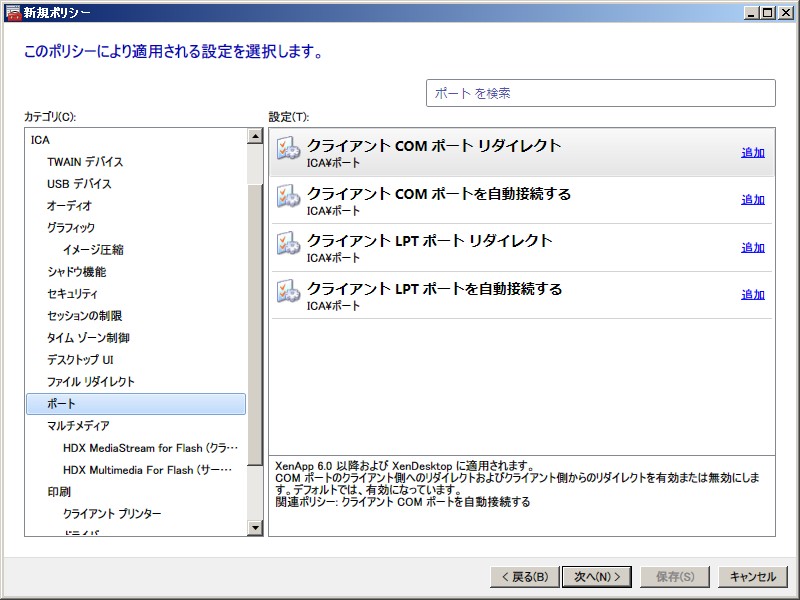
Task: Click the クライアント LPT ポートを自動接続する policy icon
Action: 288,294
